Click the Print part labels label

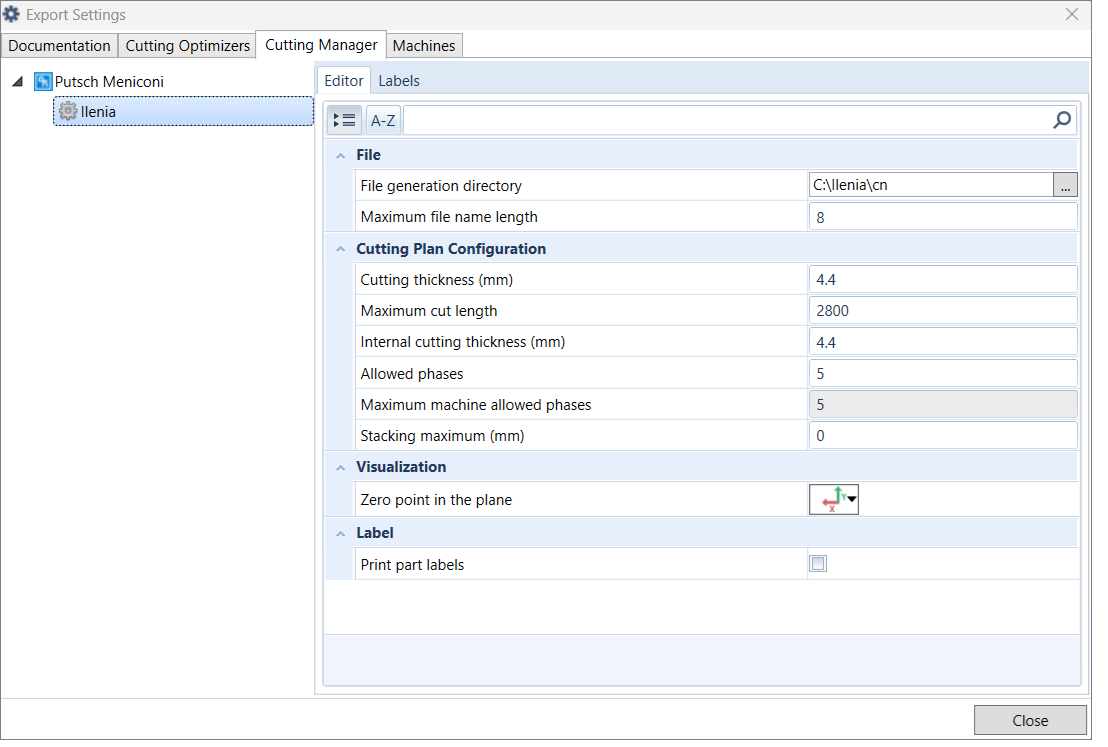pyautogui.click(x=412, y=565)
